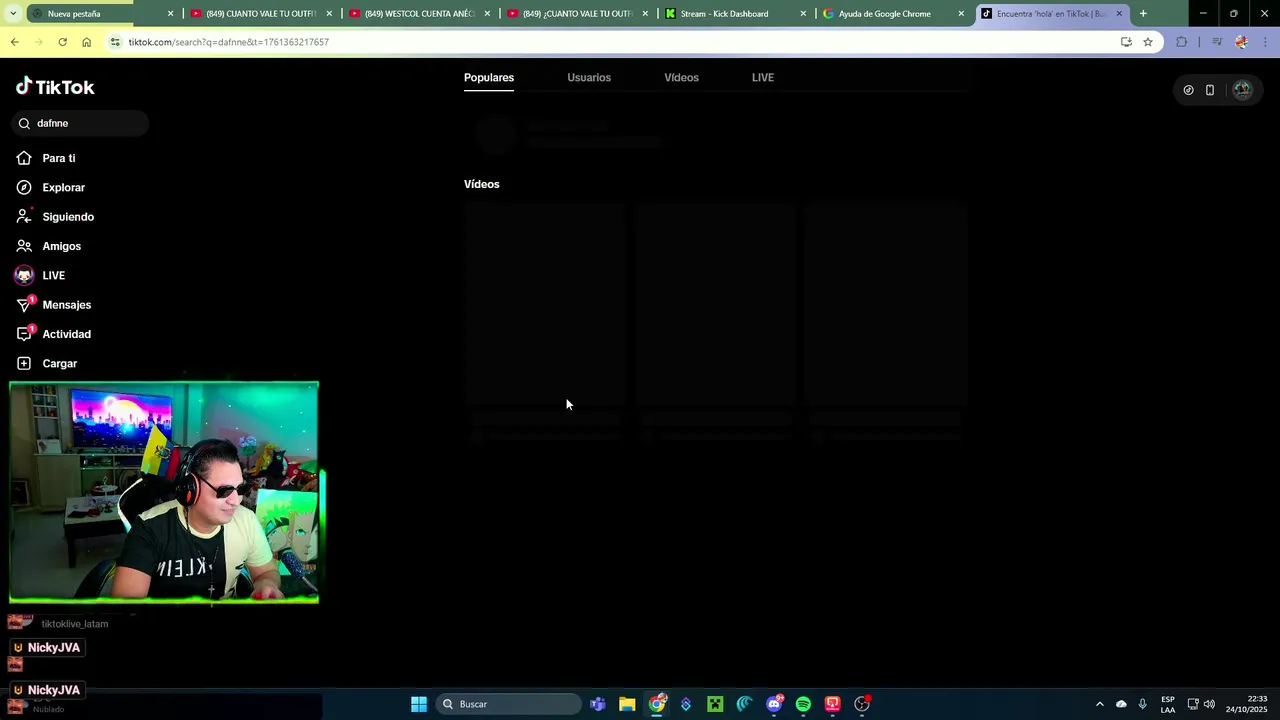1280x720 pixels.
Task: Click the search magnifier icon beside 'dafnne'
Action: click(24, 123)
